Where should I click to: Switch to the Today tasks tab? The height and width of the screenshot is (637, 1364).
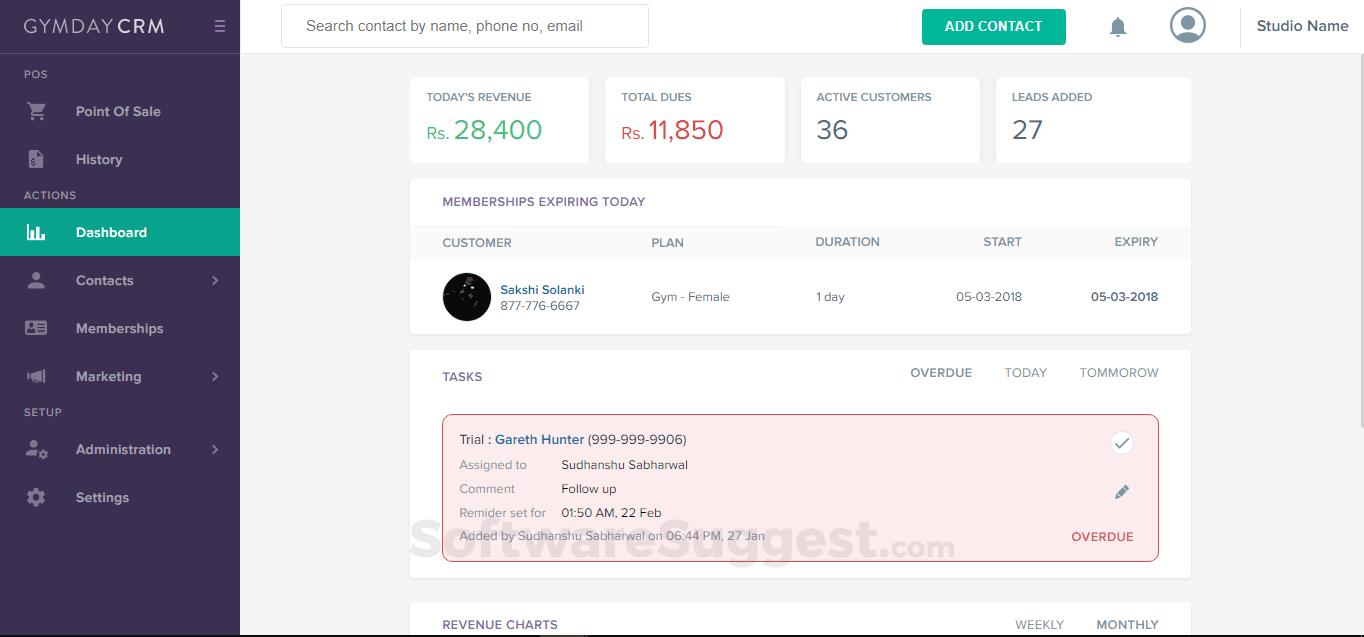pos(1025,373)
